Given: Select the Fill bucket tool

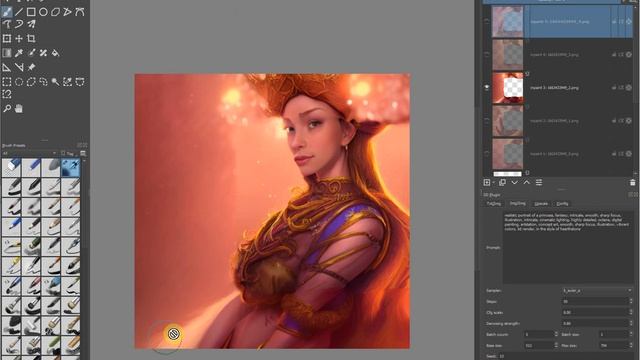Looking at the screenshot, I should (56, 53).
